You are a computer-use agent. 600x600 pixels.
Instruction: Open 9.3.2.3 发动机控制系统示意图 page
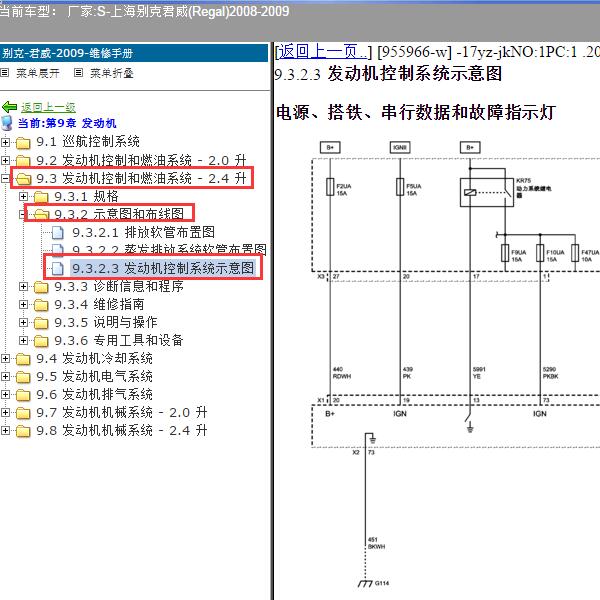(x=163, y=268)
